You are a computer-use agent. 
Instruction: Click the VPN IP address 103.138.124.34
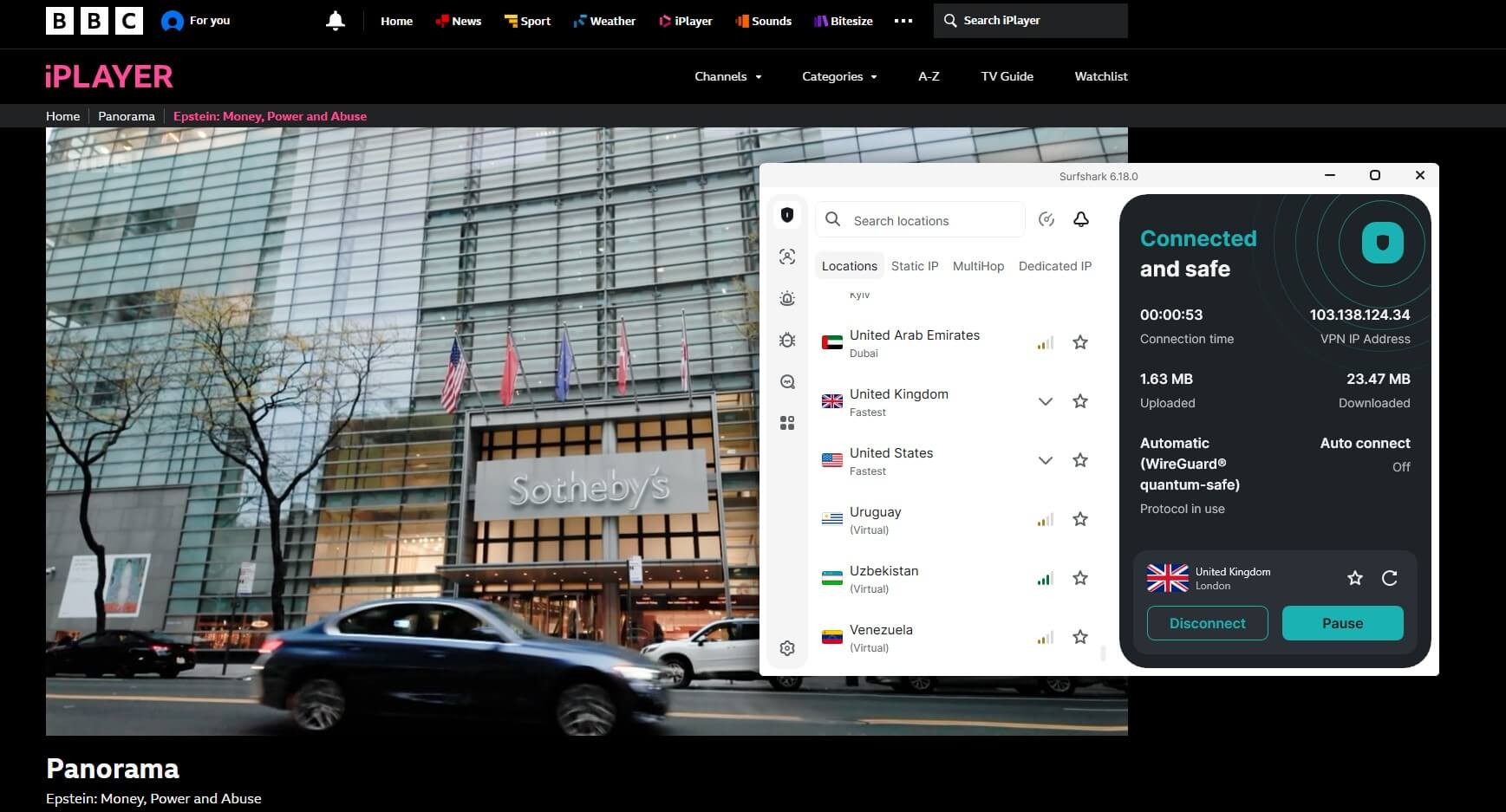[x=1359, y=315]
